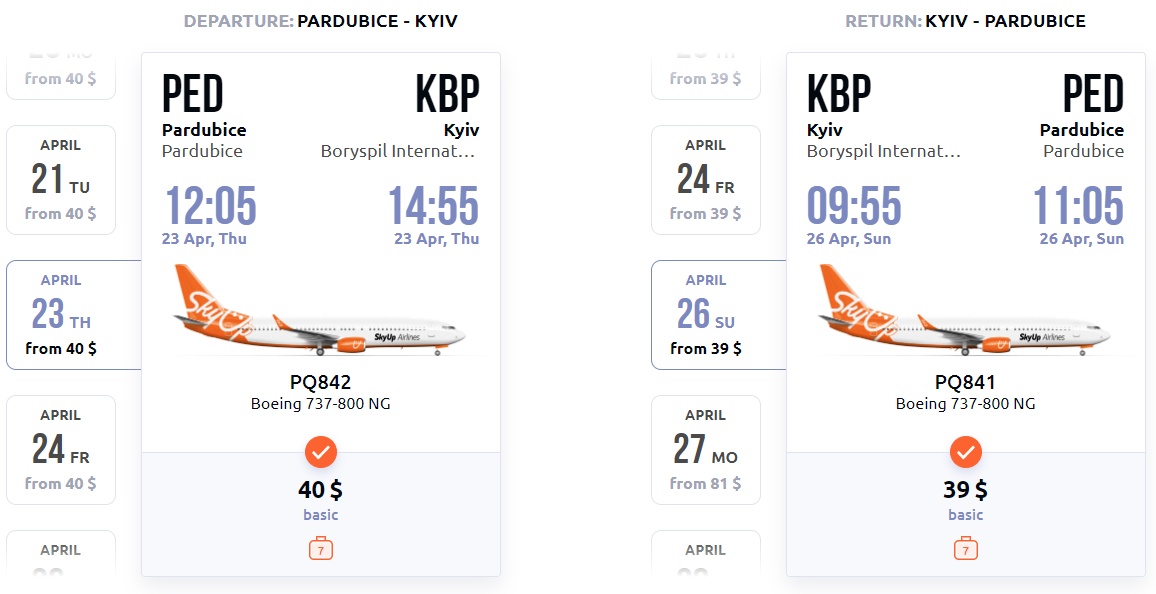Image resolution: width=1156 pixels, height=594 pixels.
Task: Select April 24 FR return date from 39 $
Action: point(706,180)
